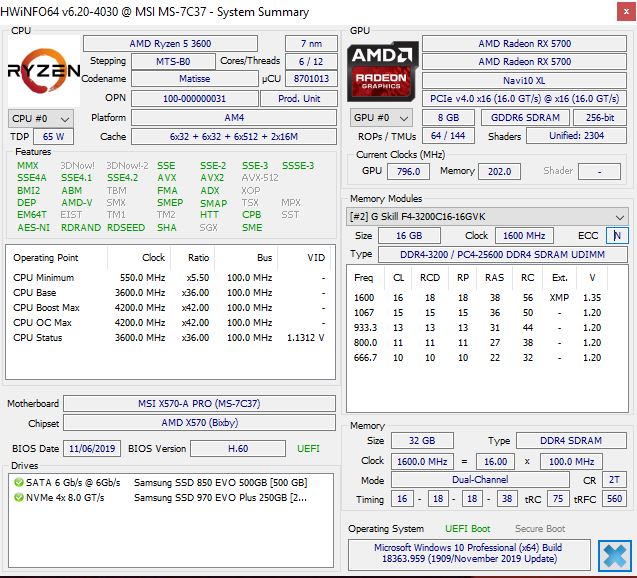The width and height of the screenshot is (637, 578).
Task: Click the green UEFI Boot label
Action: point(468,528)
